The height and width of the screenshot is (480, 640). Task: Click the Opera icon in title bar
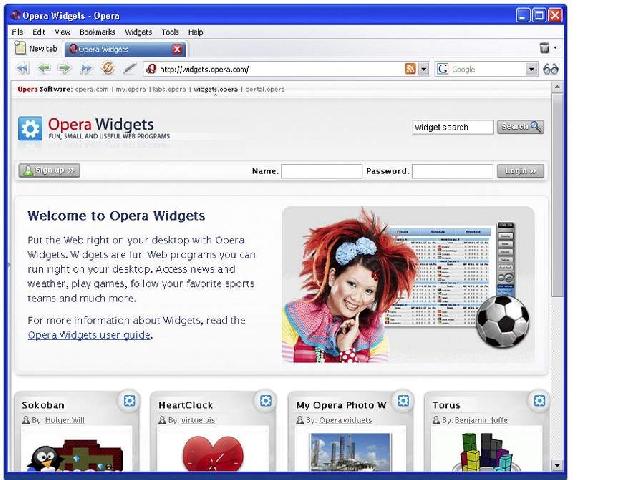click(x=16, y=16)
